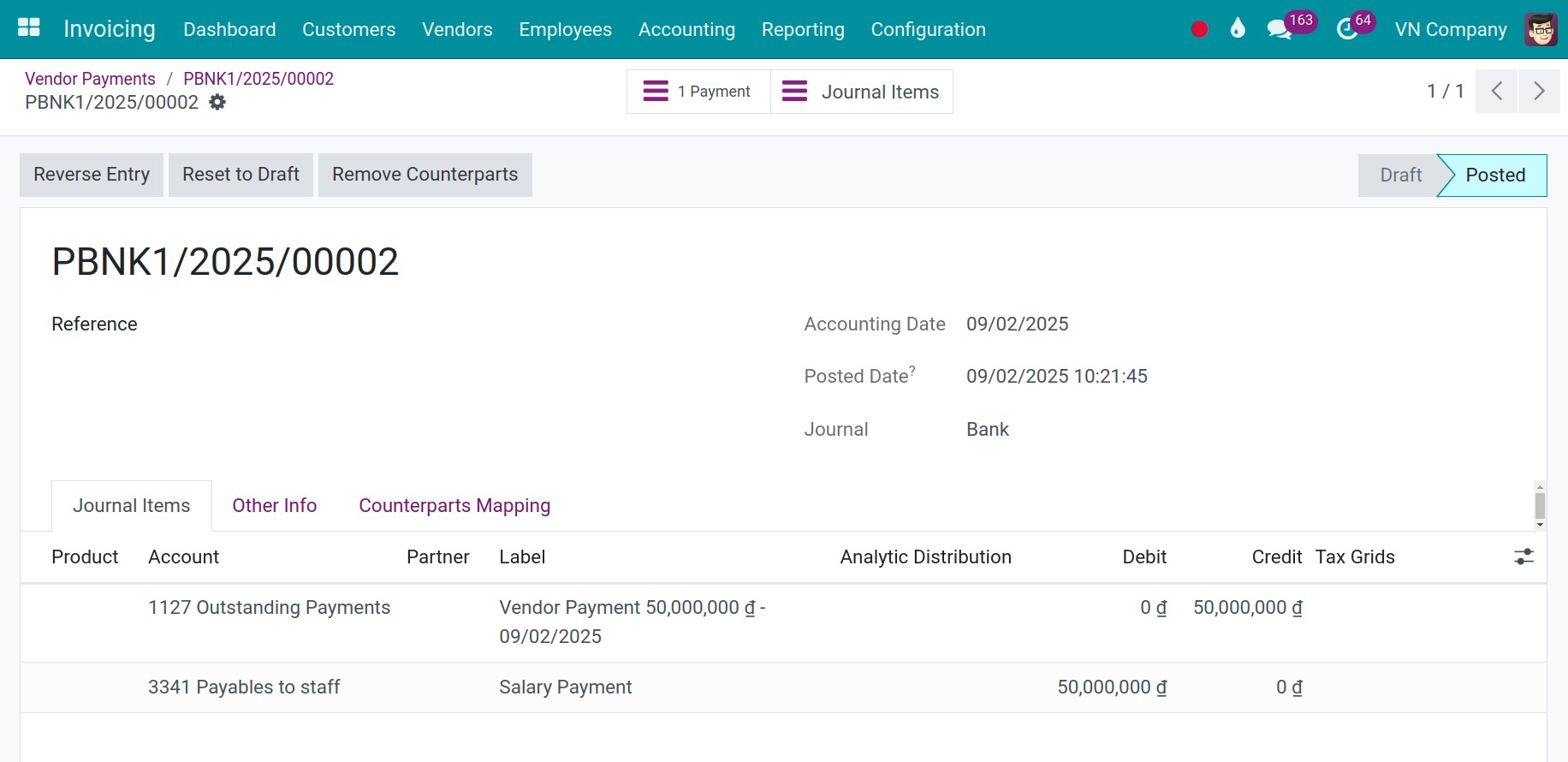Sort by the Partner column header
Viewport: 1568px width, 762px height.
click(x=437, y=557)
